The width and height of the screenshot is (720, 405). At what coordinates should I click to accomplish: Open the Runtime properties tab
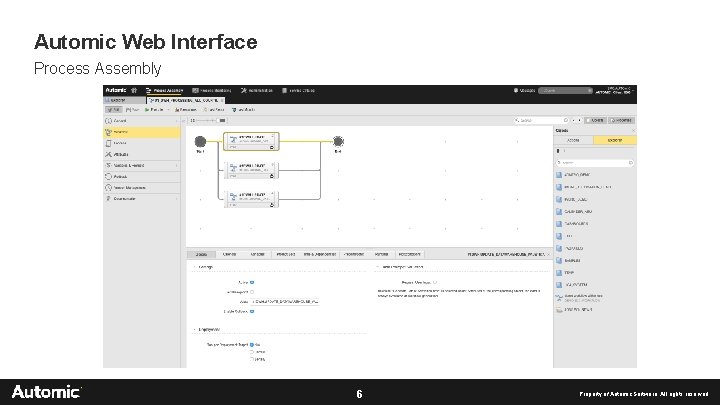(381, 254)
